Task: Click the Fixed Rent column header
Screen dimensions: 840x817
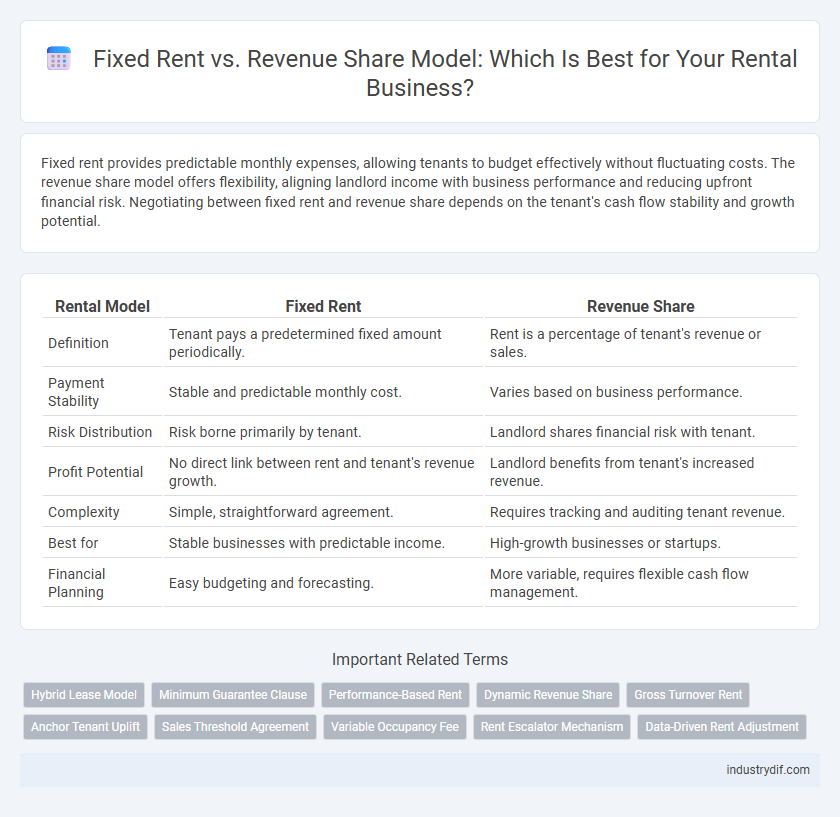Action: pos(323,306)
